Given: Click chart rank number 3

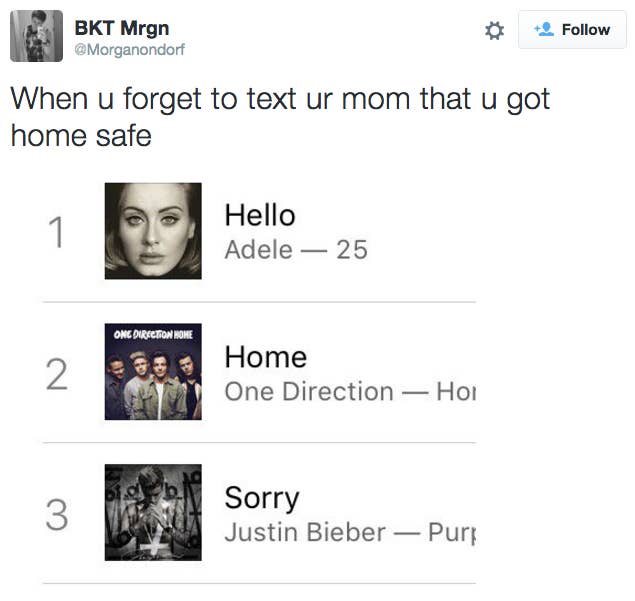Looking at the screenshot, I should (x=57, y=516).
